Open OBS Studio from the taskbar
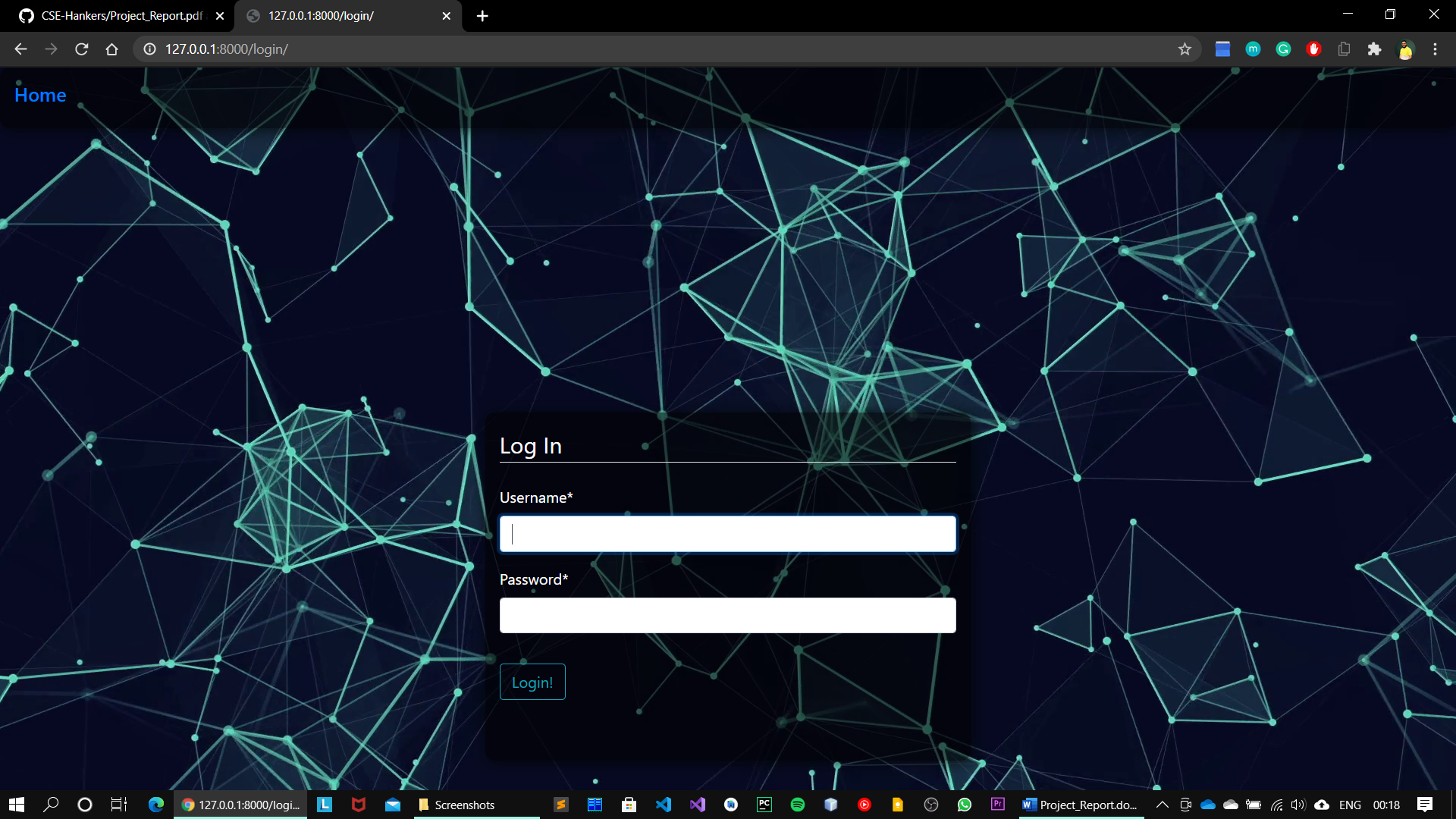Image resolution: width=1456 pixels, height=819 pixels. click(931, 805)
